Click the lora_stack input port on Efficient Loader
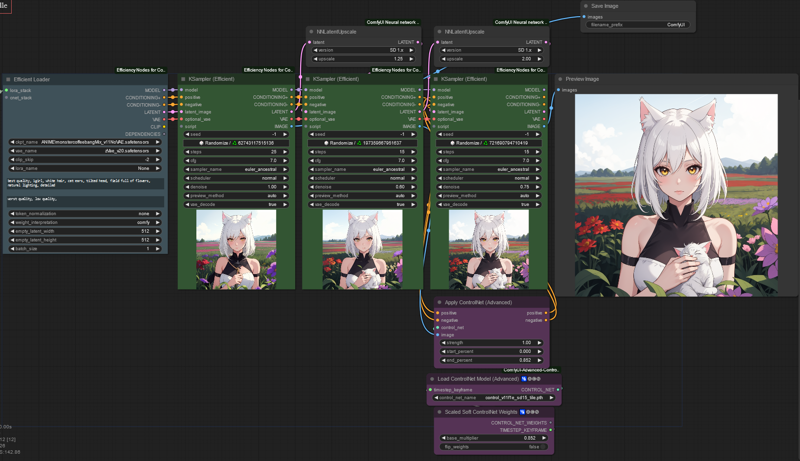This screenshot has width=800, height=461. pos(6,90)
